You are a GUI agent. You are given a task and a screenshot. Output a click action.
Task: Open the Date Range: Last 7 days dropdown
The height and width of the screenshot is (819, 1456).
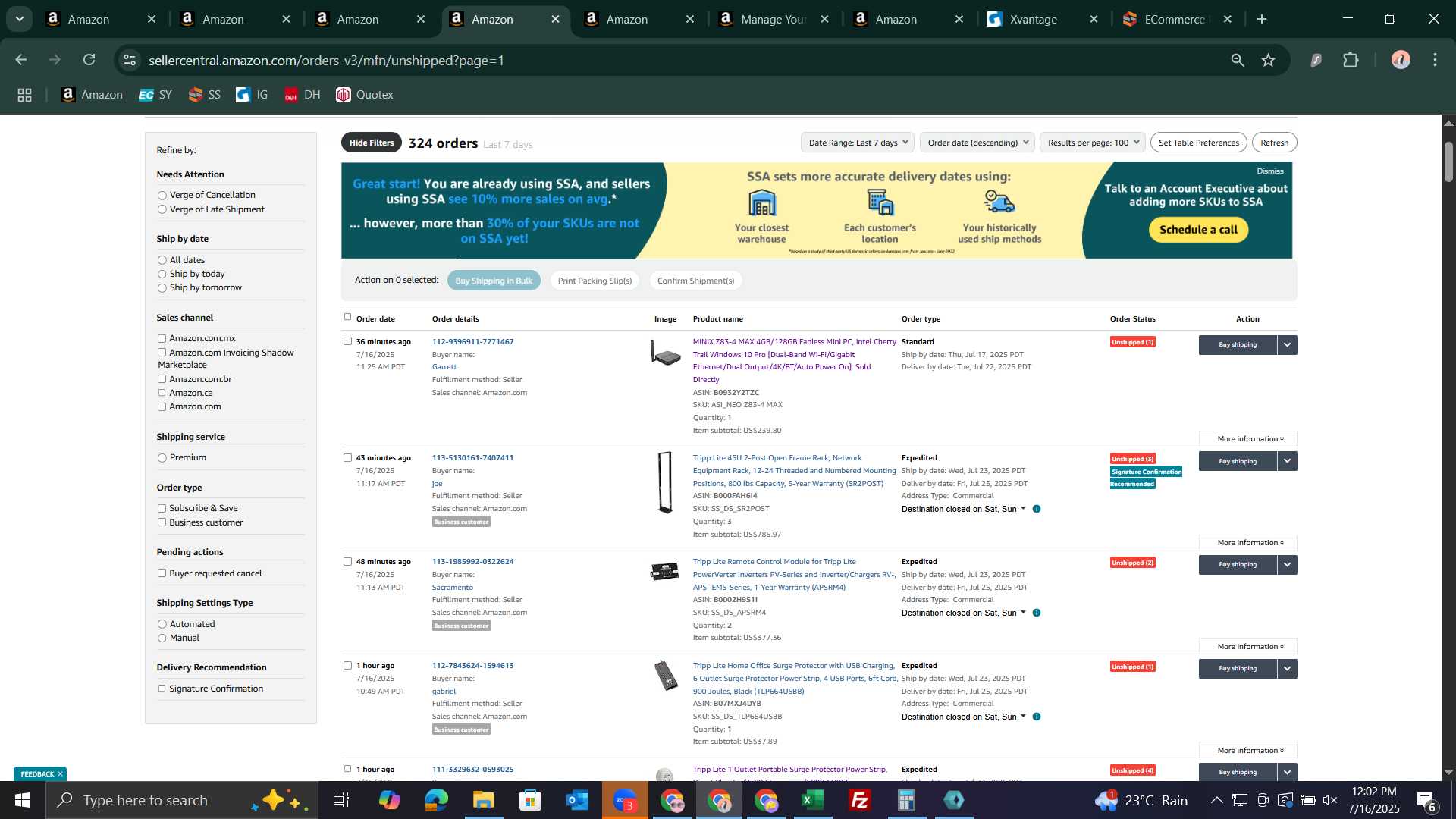click(x=857, y=143)
